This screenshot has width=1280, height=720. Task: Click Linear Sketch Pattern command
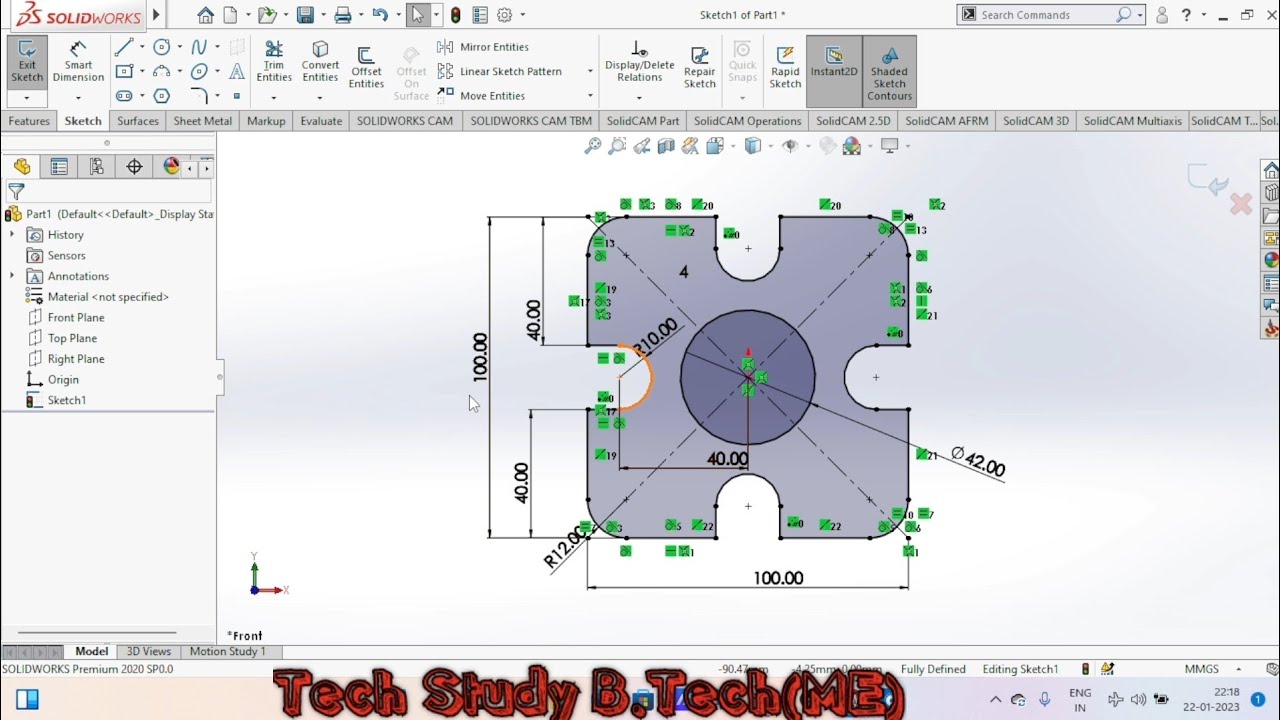tap(500, 71)
